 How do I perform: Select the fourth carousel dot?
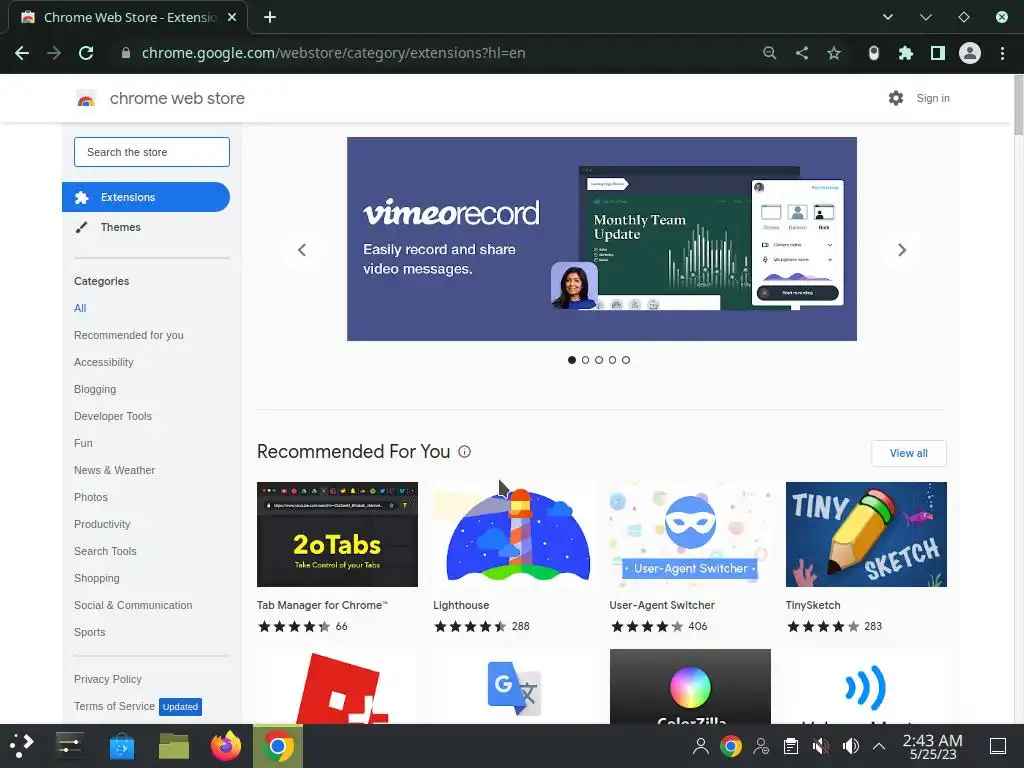pos(613,360)
